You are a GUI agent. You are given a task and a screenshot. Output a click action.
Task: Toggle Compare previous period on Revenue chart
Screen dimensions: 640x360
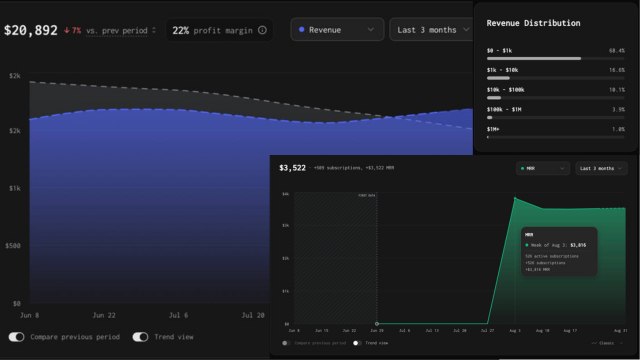(x=16, y=337)
